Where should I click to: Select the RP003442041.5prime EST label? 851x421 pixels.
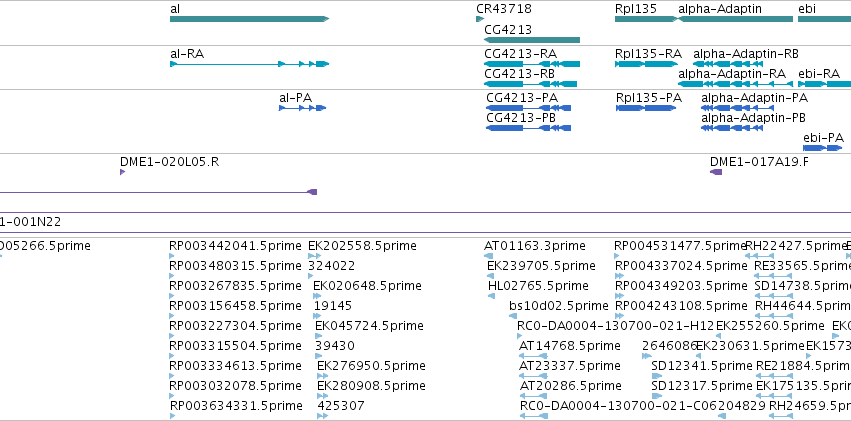pos(235,246)
